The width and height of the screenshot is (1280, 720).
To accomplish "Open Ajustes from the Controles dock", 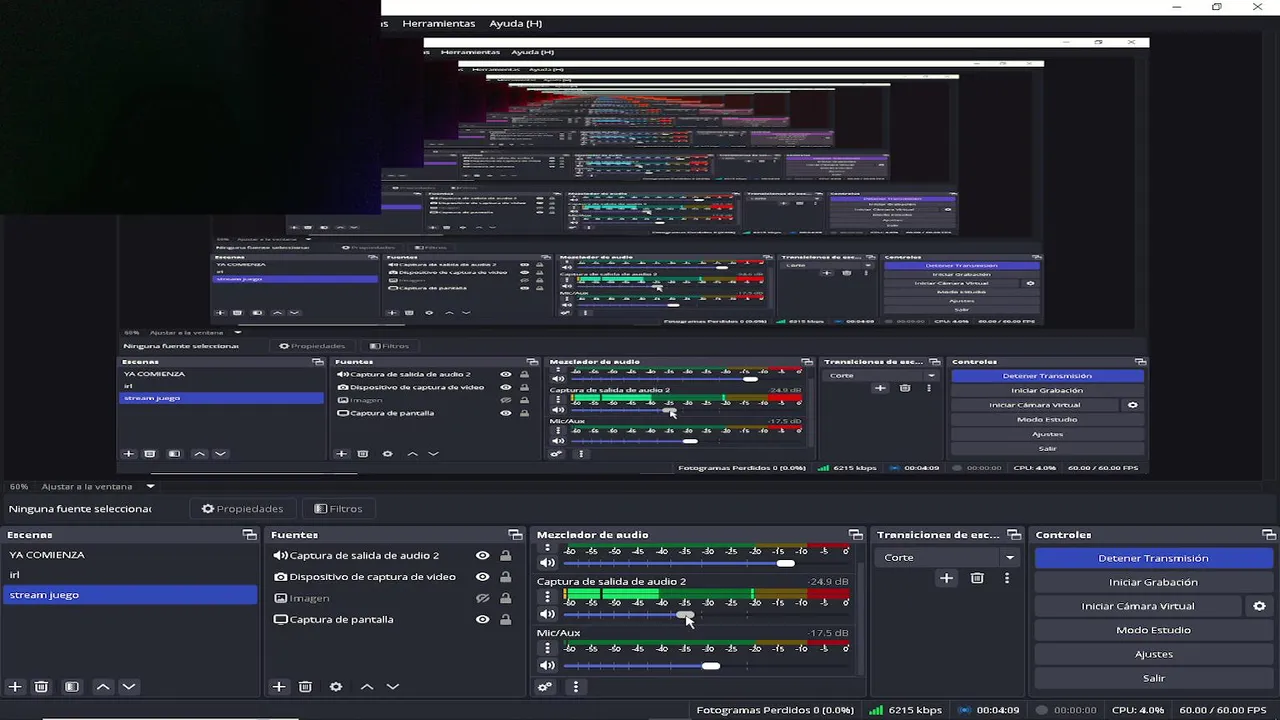I will click(1153, 654).
